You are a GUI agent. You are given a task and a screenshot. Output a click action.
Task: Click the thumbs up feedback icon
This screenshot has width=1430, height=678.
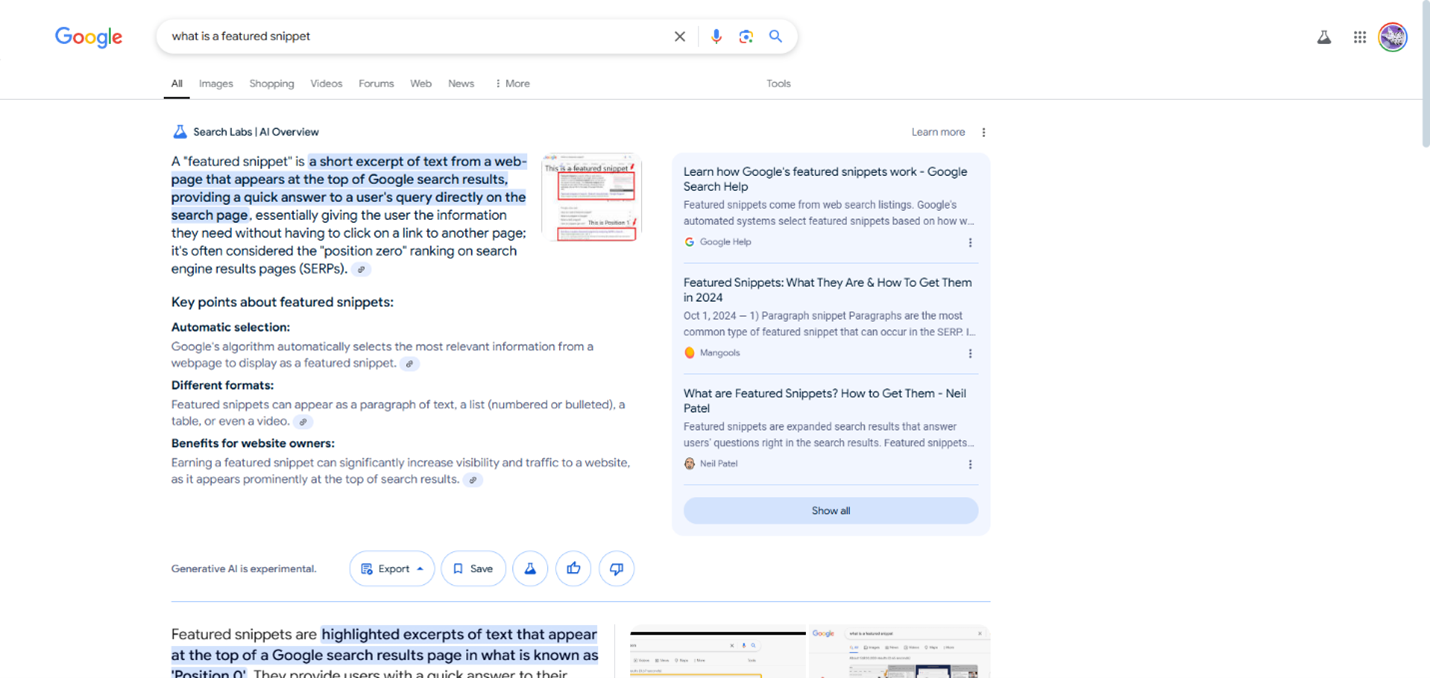pos(573,569)
